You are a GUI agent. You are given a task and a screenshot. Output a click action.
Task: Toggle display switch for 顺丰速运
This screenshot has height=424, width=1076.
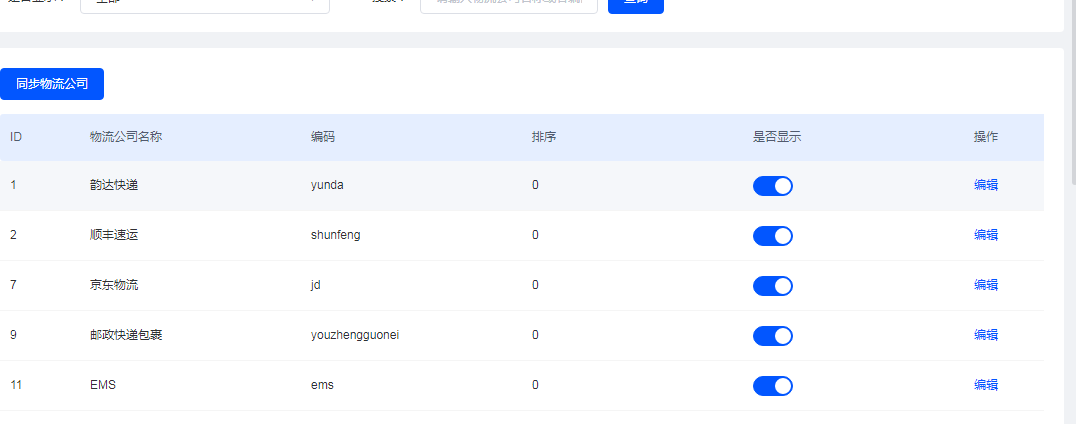tap(773, 236)
